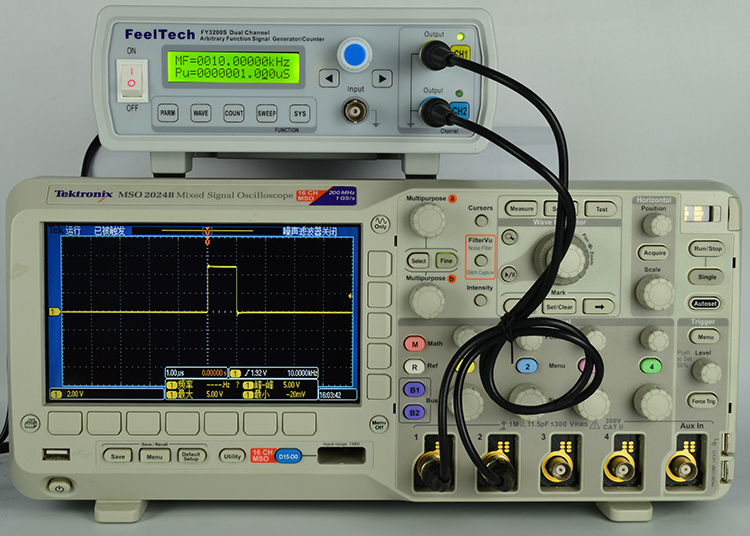Turn the Pan & Zoom Wave Inspector knob
Image resolution: width=750 pixels, height=536 pixels.
coord(562,259)
